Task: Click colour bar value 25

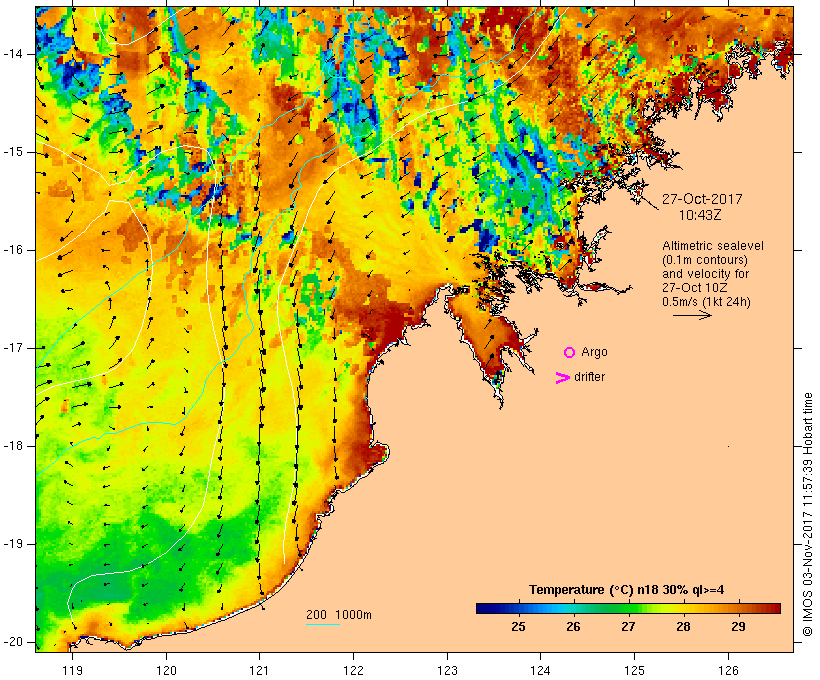Action: tap(518, 627)
